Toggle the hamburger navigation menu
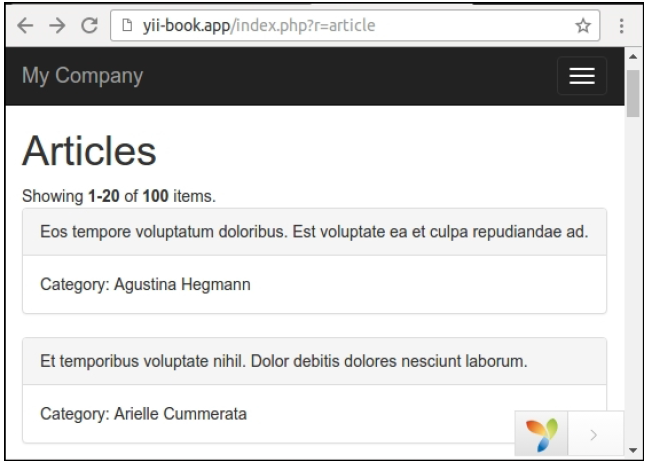 pos(581,76)
